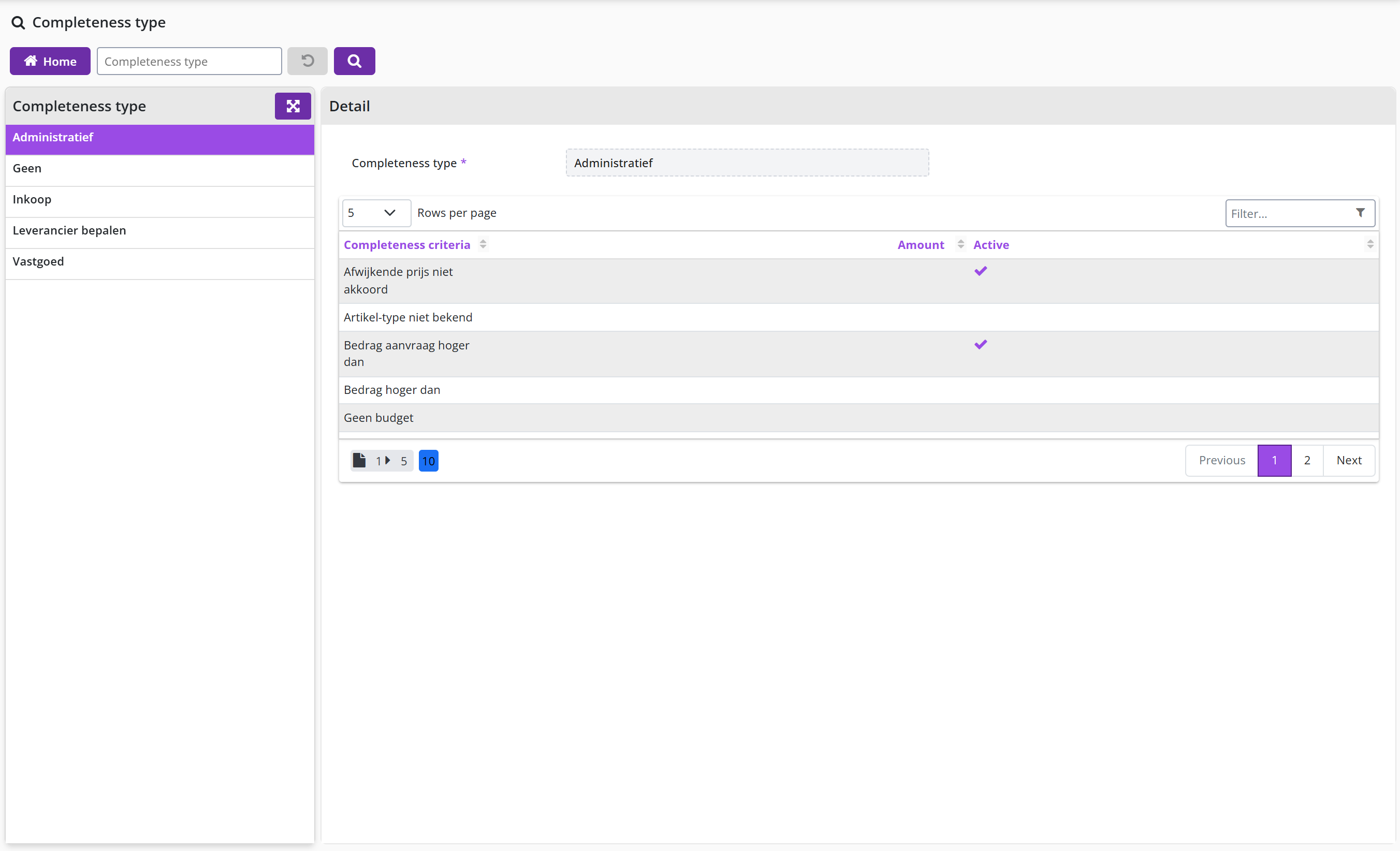Image resolution: width=1400 pixels, height=851 pixels.
Task: Click the Previous page button
Action: click(1221, 461)
